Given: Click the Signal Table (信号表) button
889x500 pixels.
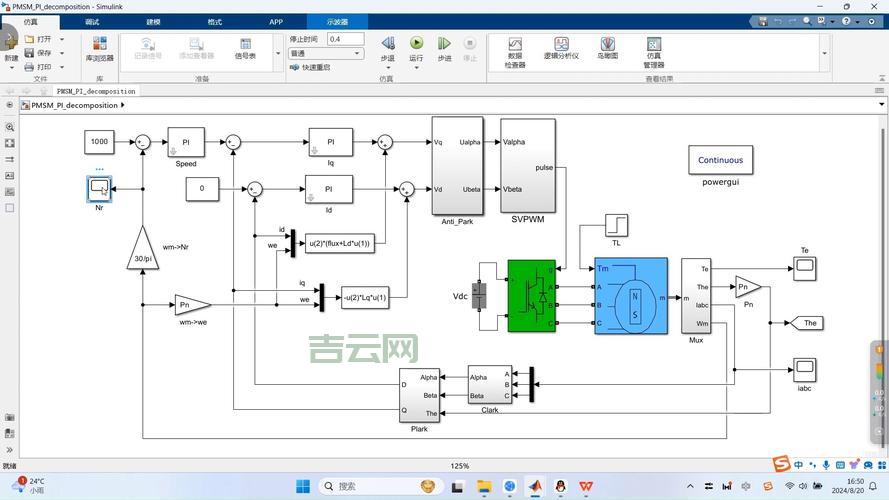Looking at the screenshot, I should pyautogui.click(x=245, y=49).
